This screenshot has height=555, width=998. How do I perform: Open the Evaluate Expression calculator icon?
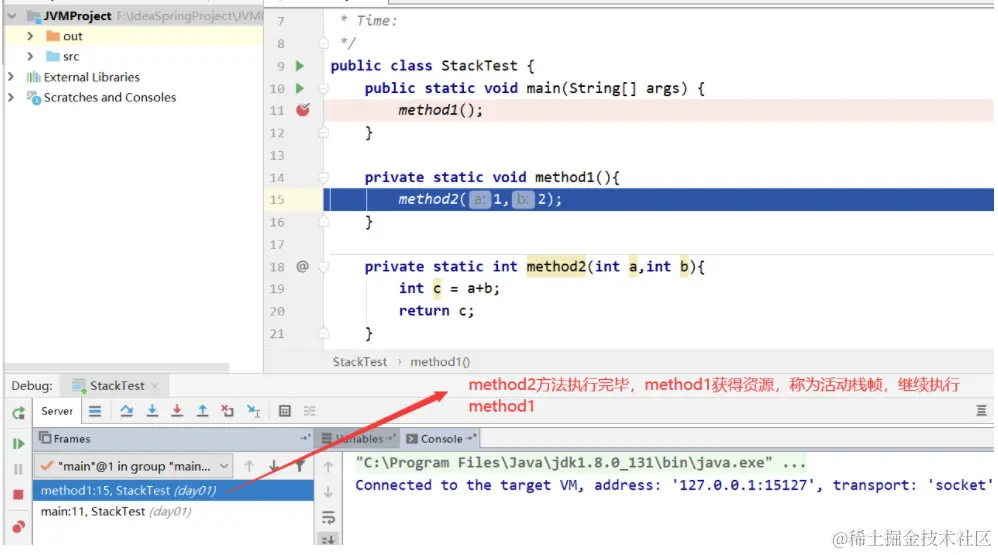click(x=285, y=411)
